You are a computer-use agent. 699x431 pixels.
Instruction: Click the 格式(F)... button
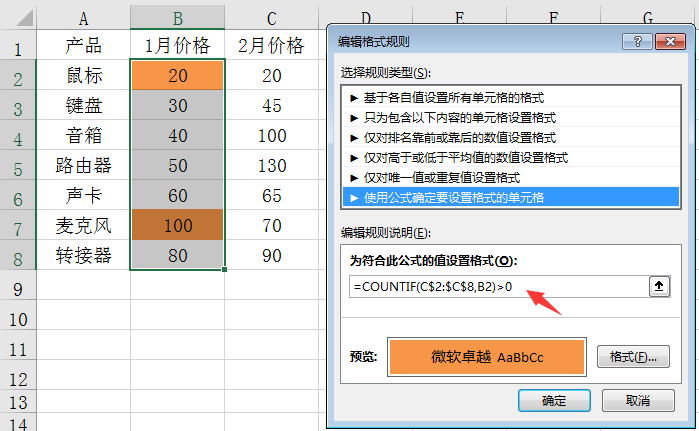click(x=633, y=357)
